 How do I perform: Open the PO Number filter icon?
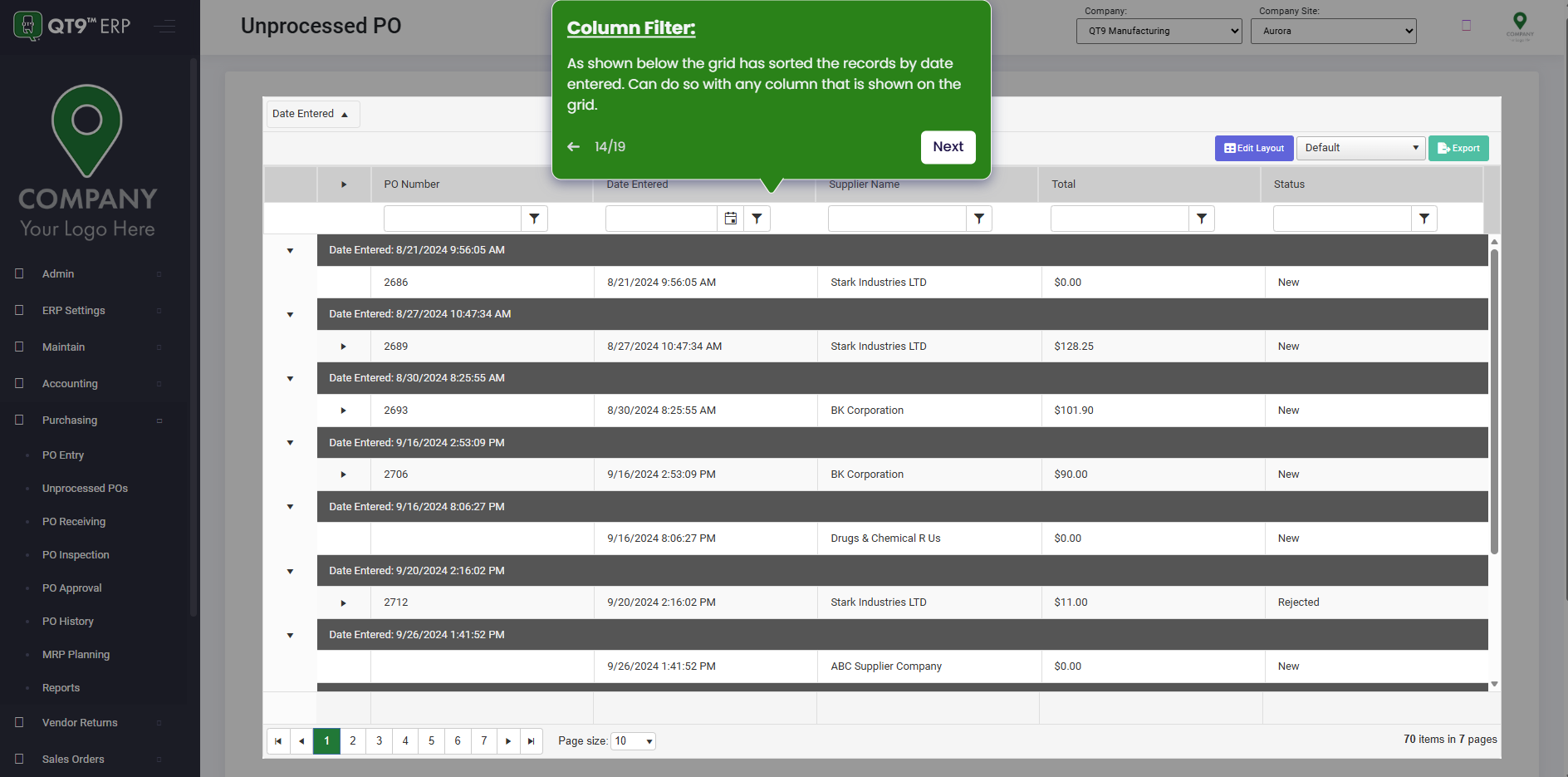(534, 219)
